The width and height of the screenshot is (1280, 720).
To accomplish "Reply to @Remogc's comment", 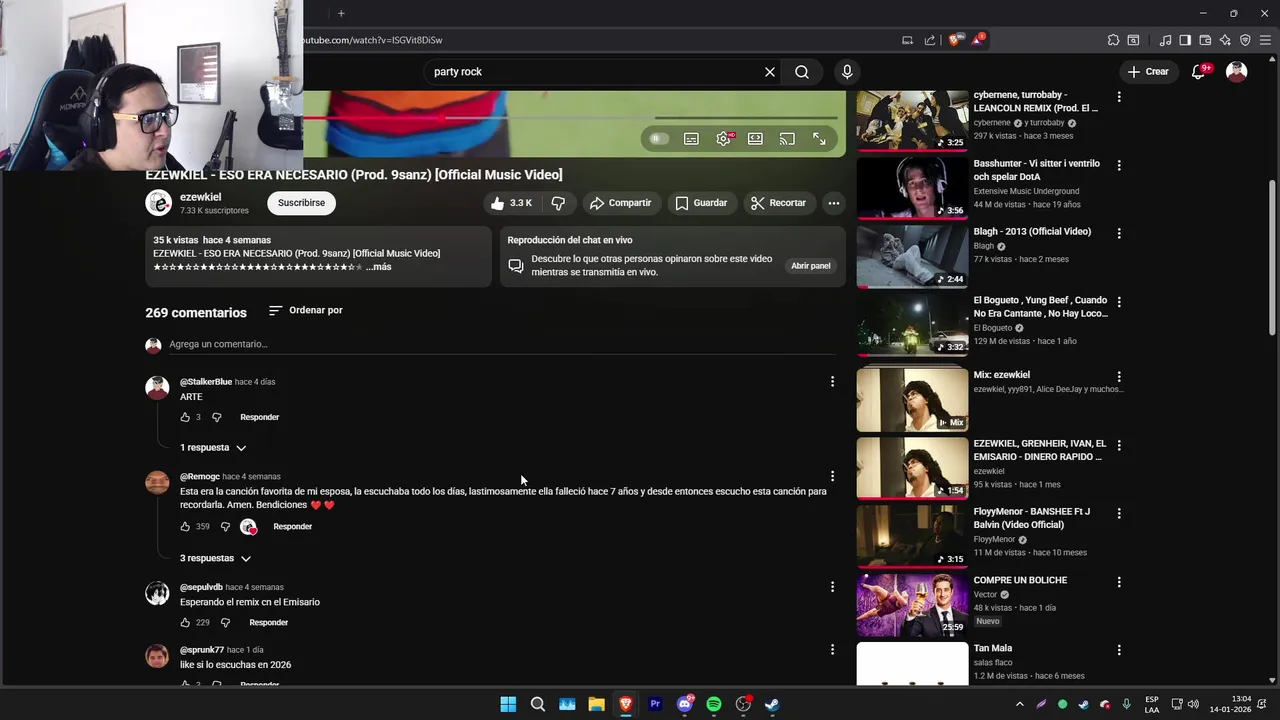I will click(292, 527).
